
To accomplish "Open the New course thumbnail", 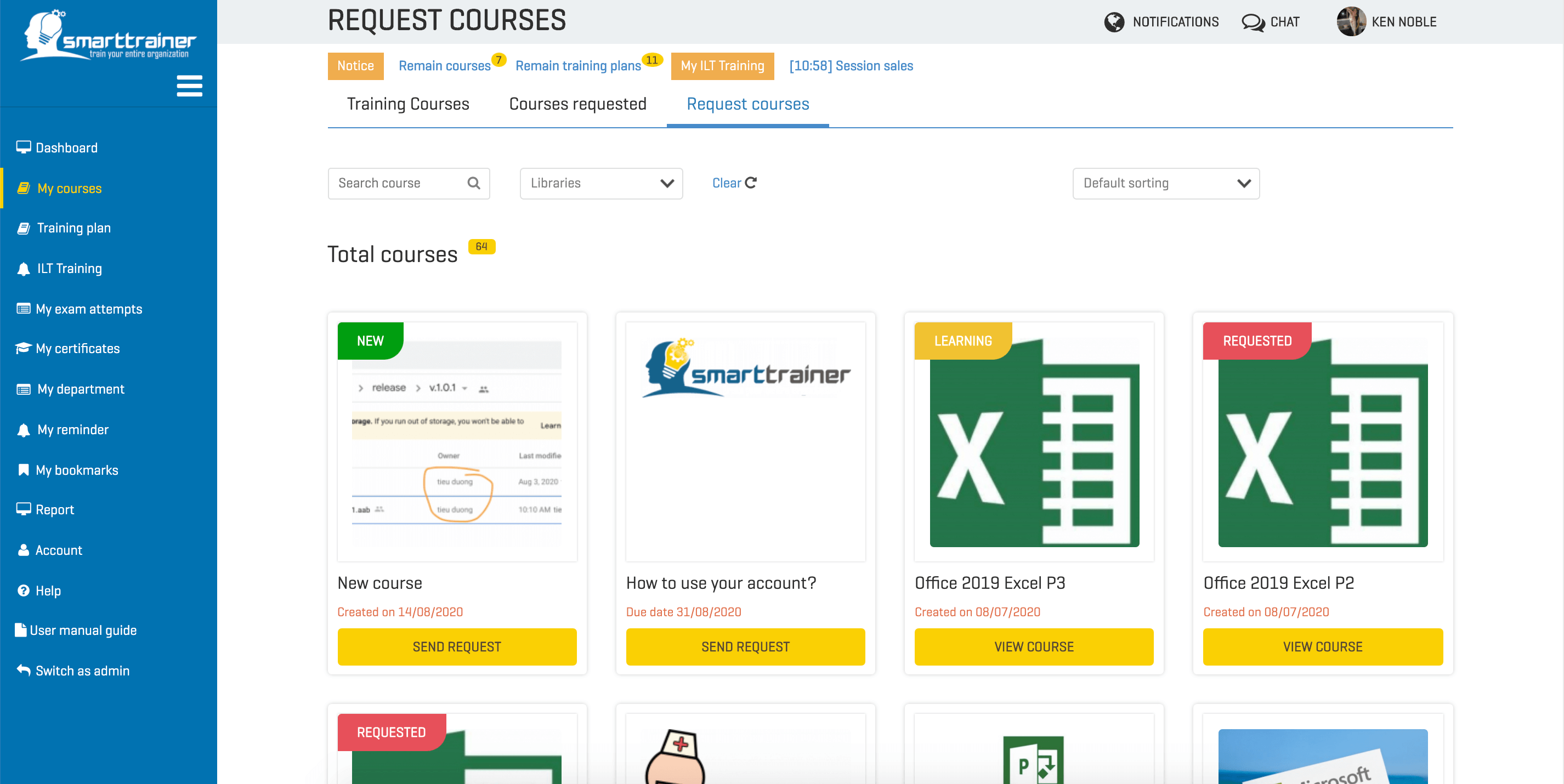I will point(457,442).
